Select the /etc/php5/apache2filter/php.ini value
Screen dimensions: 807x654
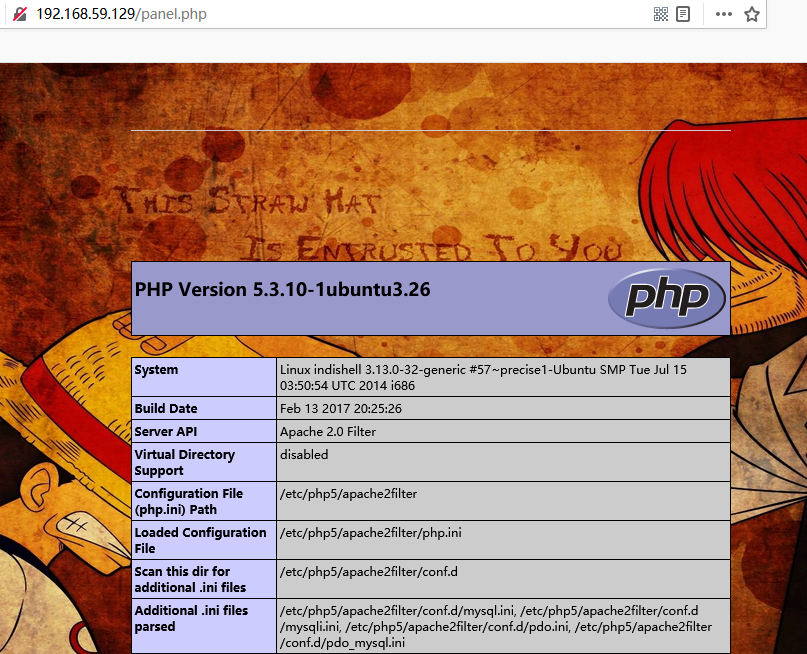pyautogui.click(x=371, y=533)
